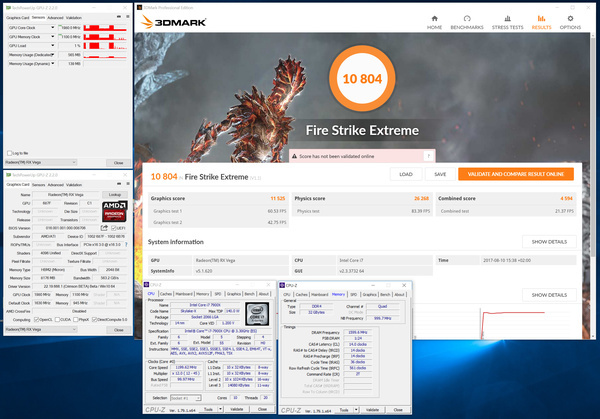Open the About tab in CPU-Z CPU window
The width and height of the screenshot is (600, 419).
pos(264,294)
